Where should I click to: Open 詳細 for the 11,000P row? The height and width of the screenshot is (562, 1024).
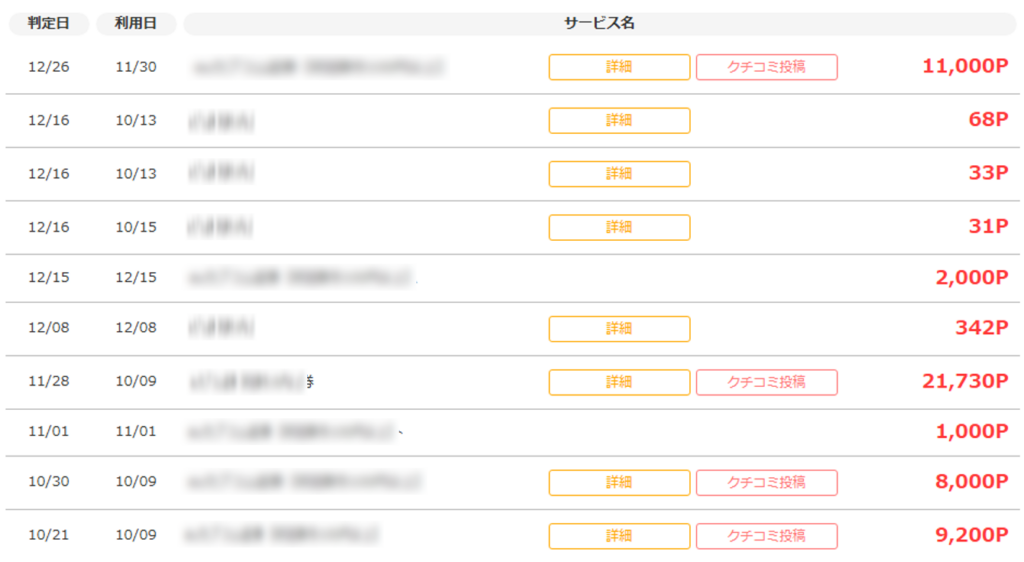click(619, 67)
